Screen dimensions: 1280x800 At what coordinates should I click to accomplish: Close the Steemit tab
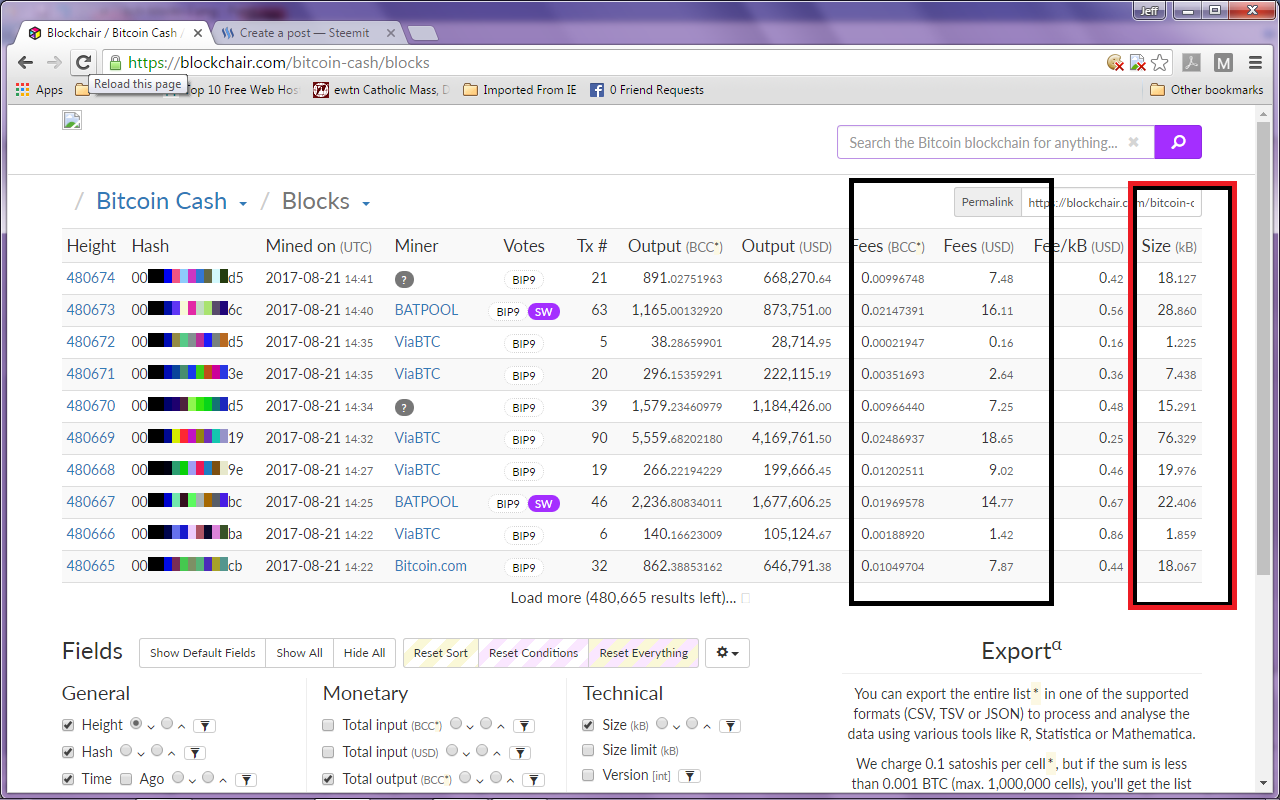point(391,33)
